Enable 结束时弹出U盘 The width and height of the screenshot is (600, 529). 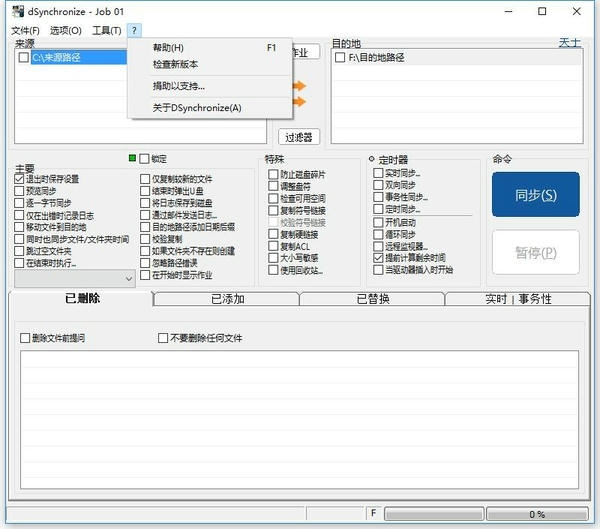coord(145,191)
